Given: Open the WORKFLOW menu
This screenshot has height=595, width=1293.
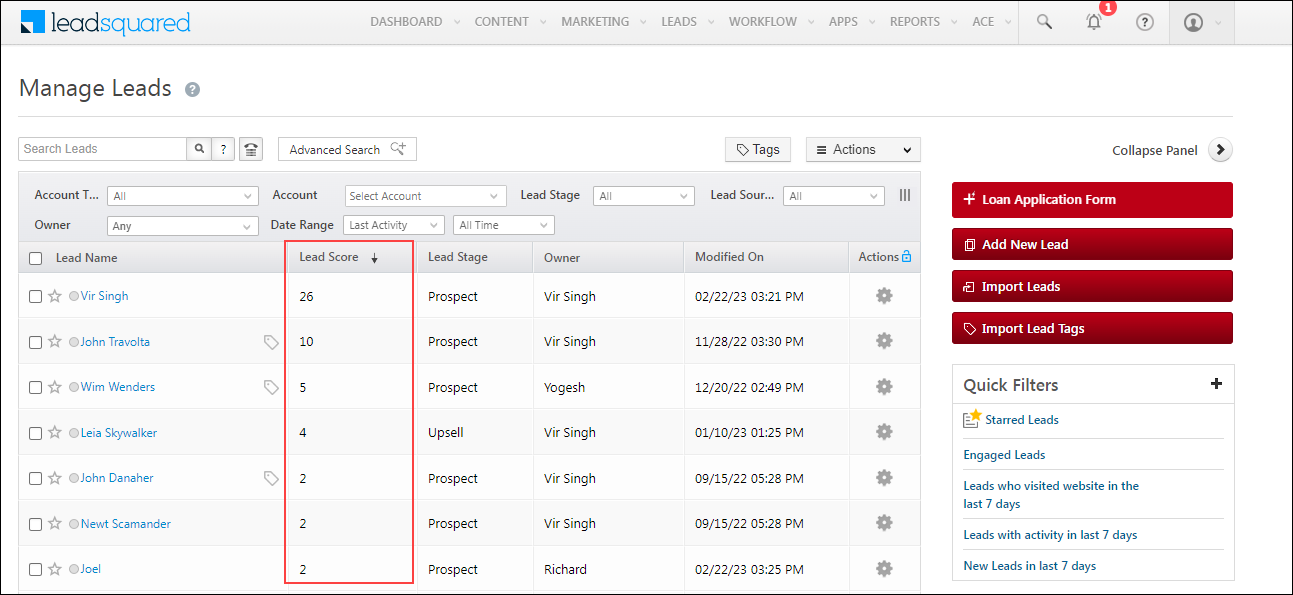Looking at the screenshot, I should [x=763, y=21].
